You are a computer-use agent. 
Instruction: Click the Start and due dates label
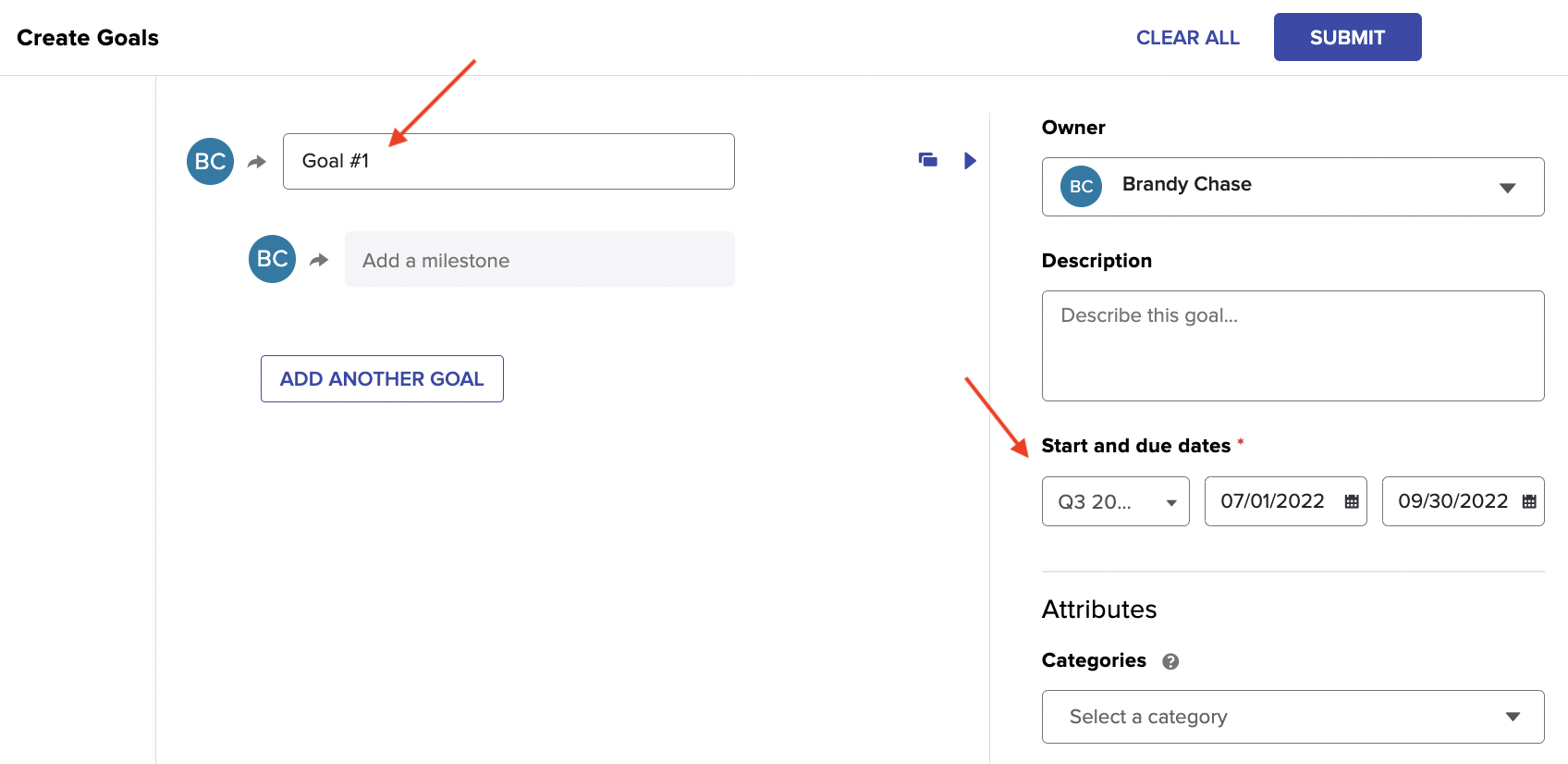click(x=1136, y=446)
